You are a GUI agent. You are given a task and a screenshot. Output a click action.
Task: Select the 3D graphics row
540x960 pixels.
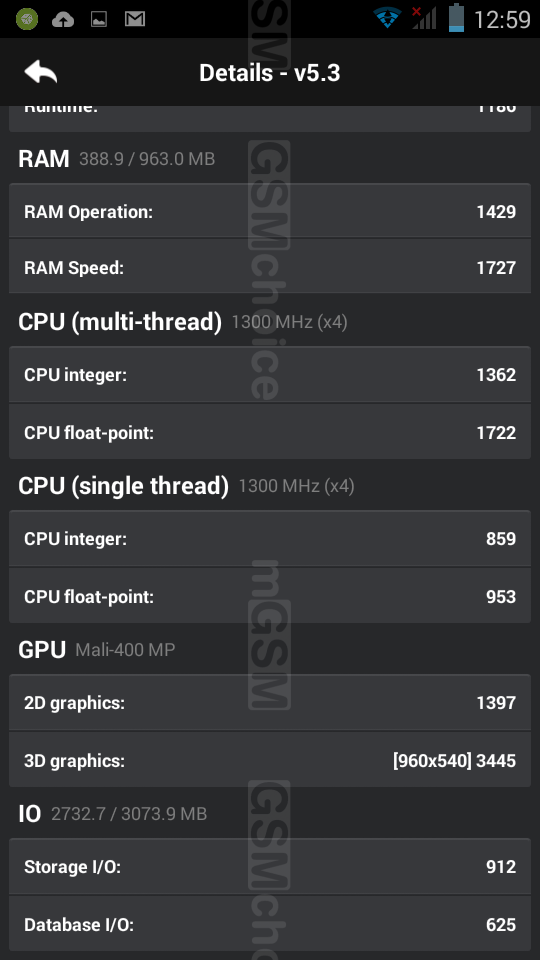(x=270, y=760)
